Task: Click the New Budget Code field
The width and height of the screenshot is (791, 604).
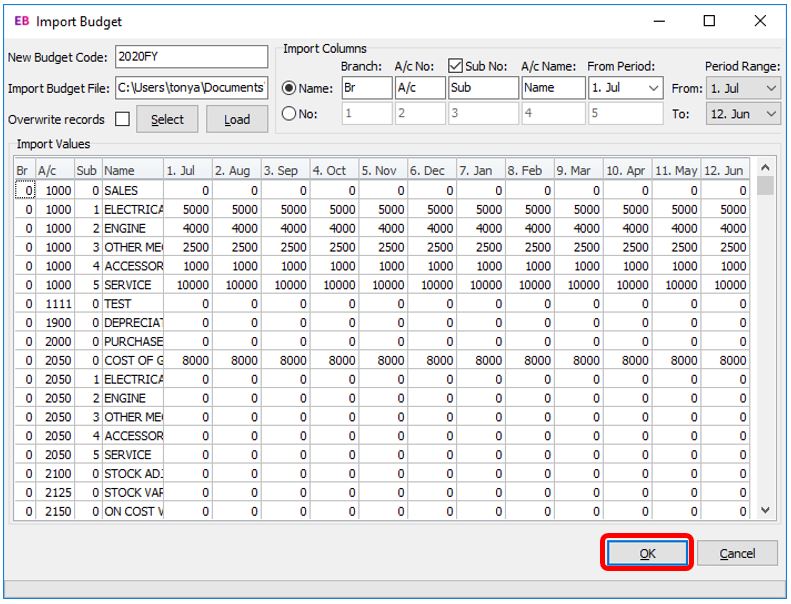Action: [191, 57]
